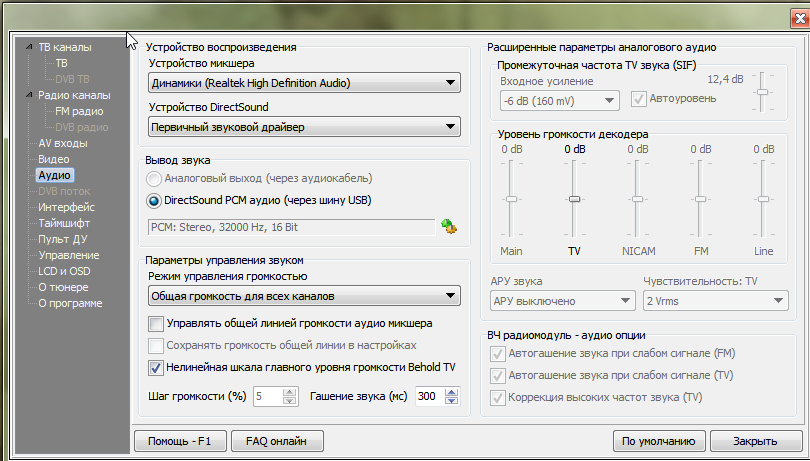Expand the DirectSound device dropdown

tap(303, 127)
